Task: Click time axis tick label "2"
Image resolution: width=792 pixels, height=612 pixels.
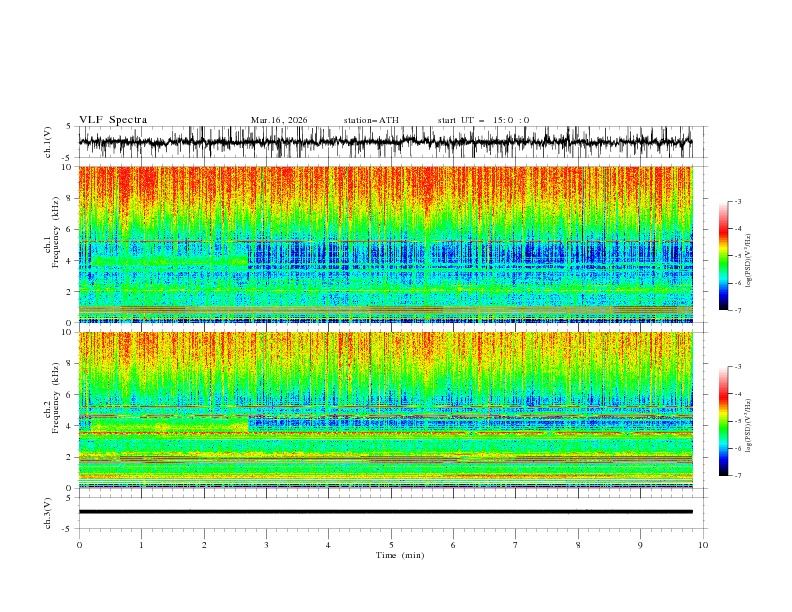Action: point(204,545)
